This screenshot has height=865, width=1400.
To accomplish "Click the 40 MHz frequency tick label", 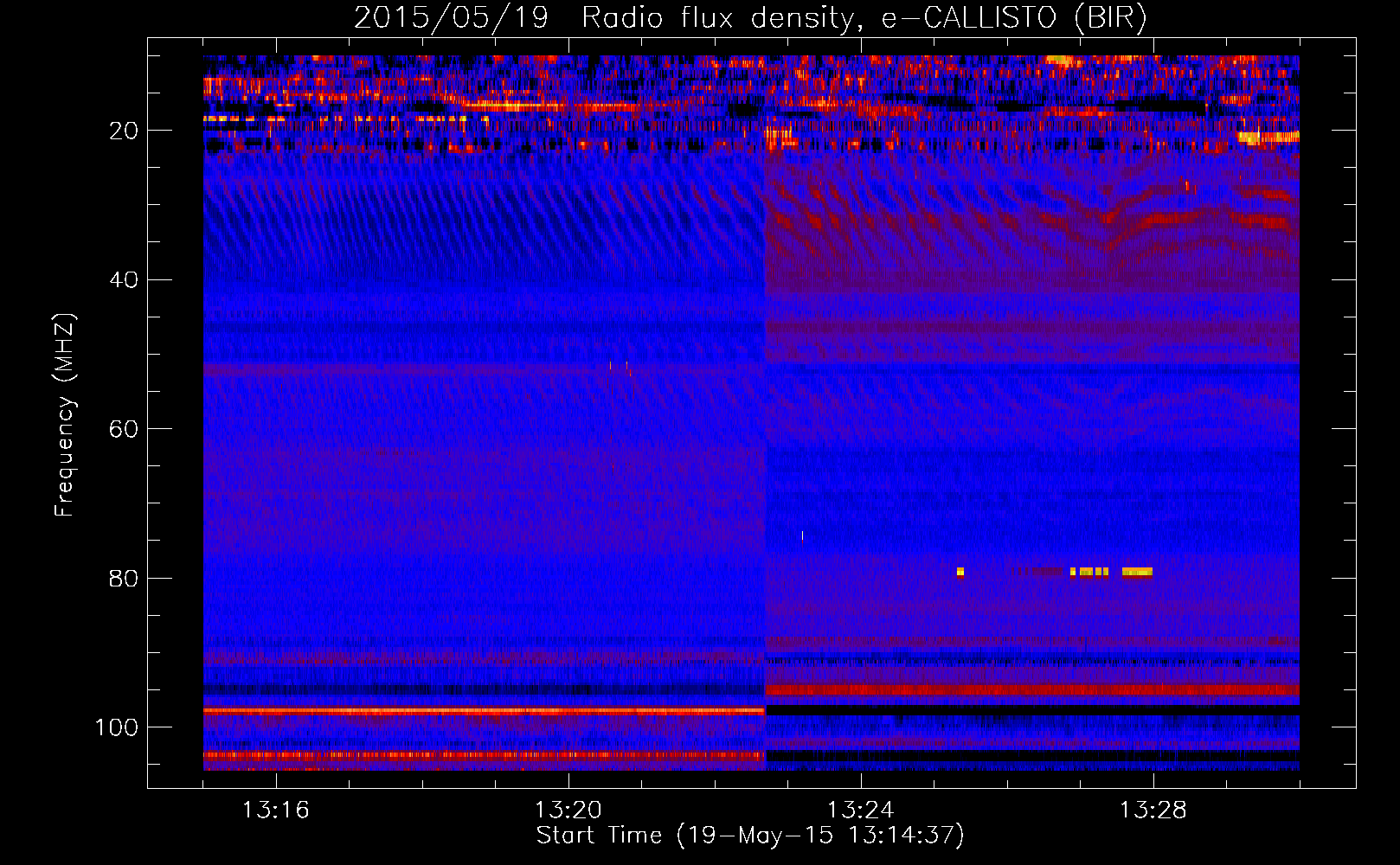I will (124, 279).
